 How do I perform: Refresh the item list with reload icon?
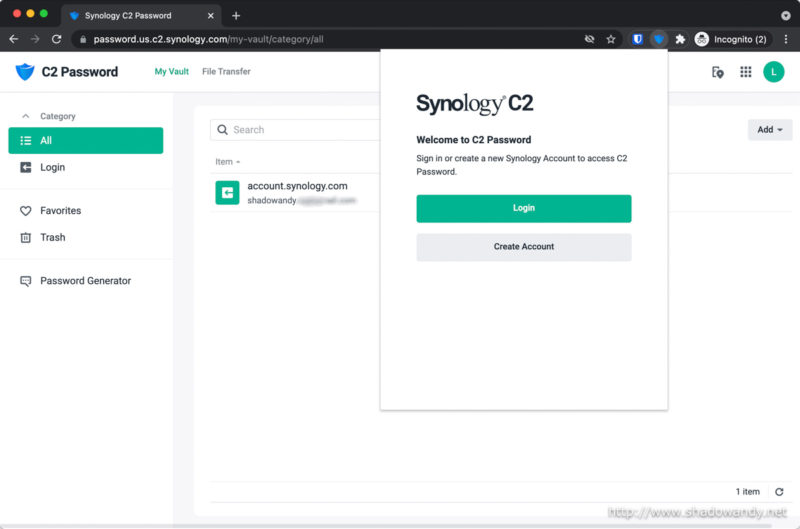point(779,492)
